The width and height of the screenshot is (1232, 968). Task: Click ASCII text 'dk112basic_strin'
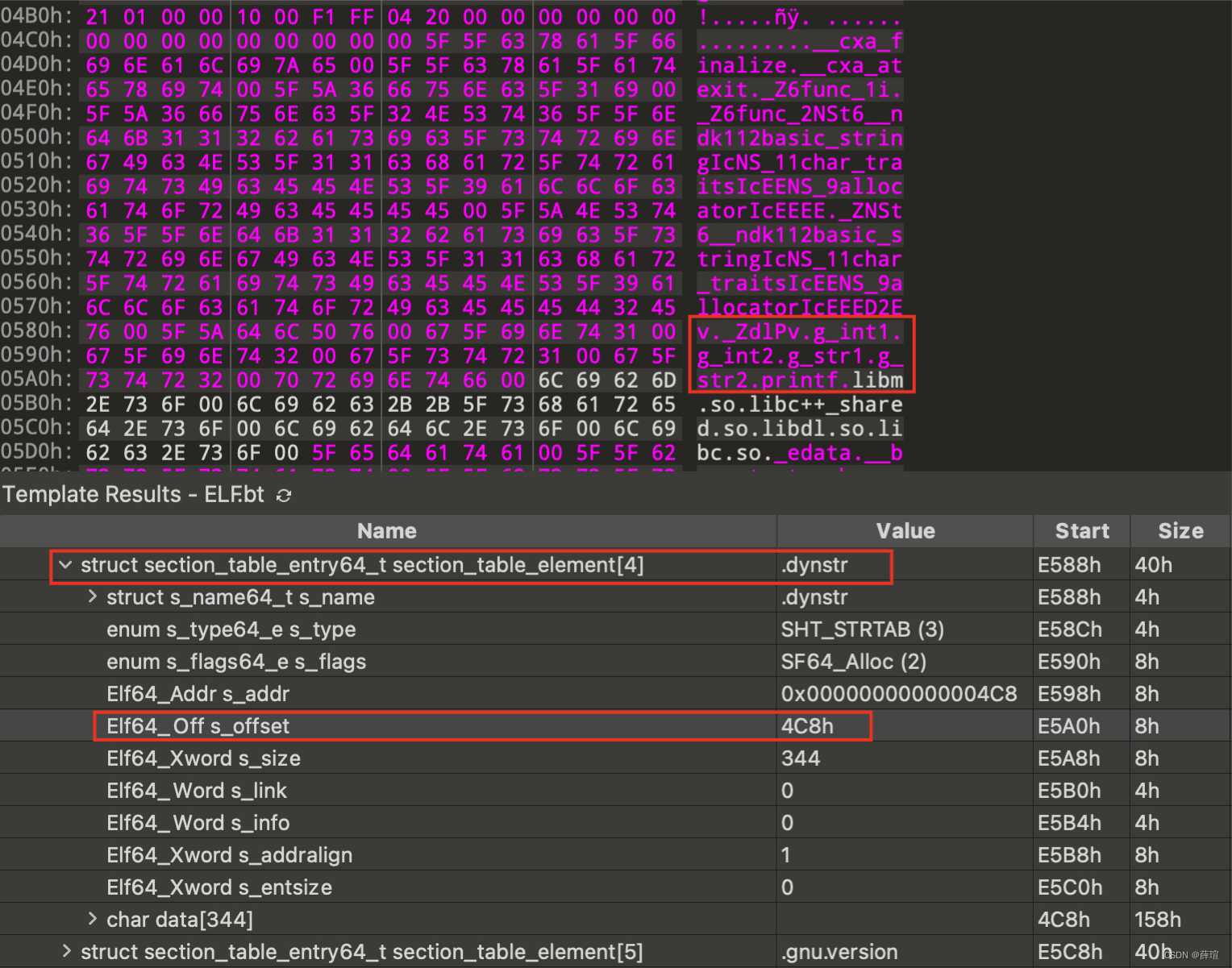(x=800, y=138)
